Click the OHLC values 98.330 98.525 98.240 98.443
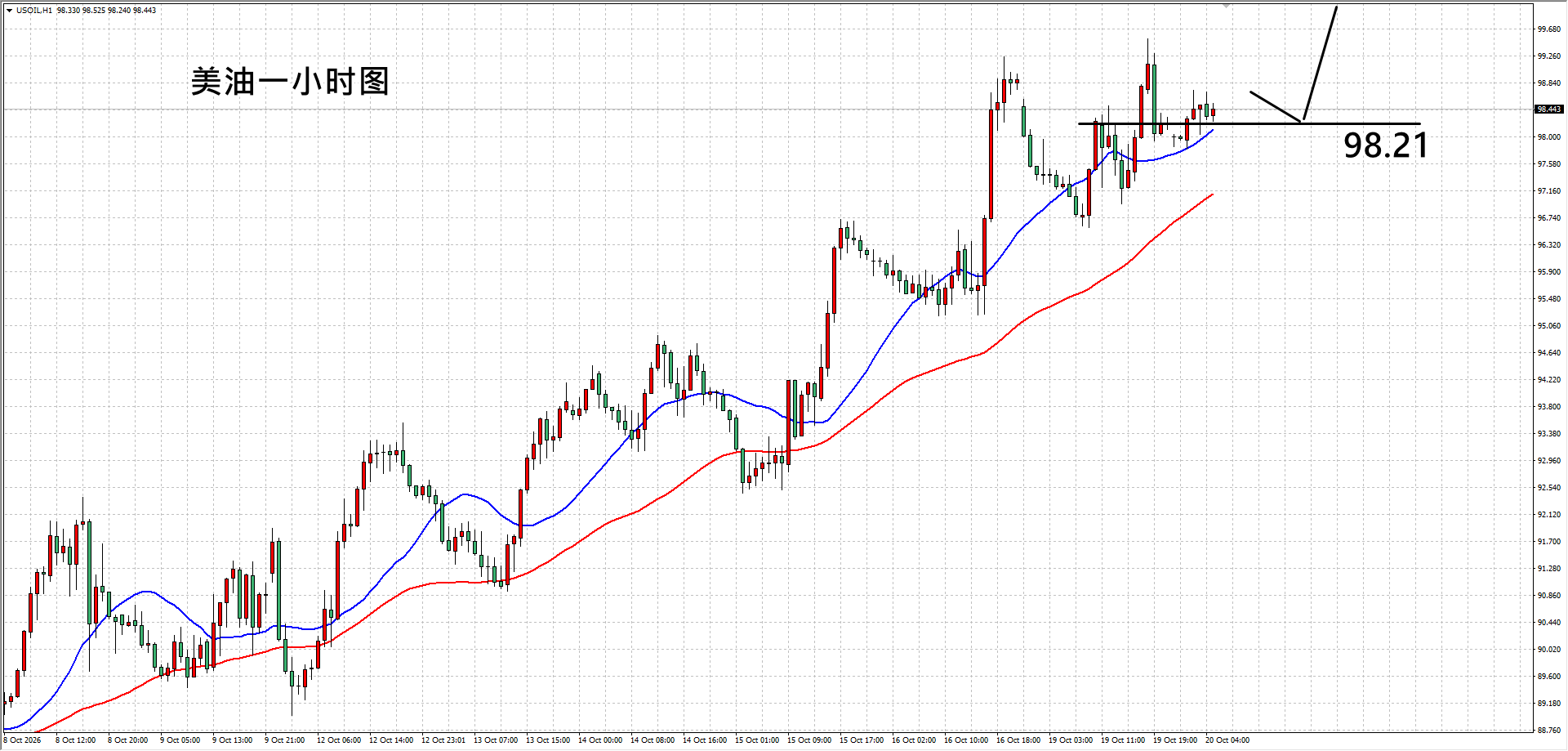Viewport: 1568px width, 751px height. 106,11
